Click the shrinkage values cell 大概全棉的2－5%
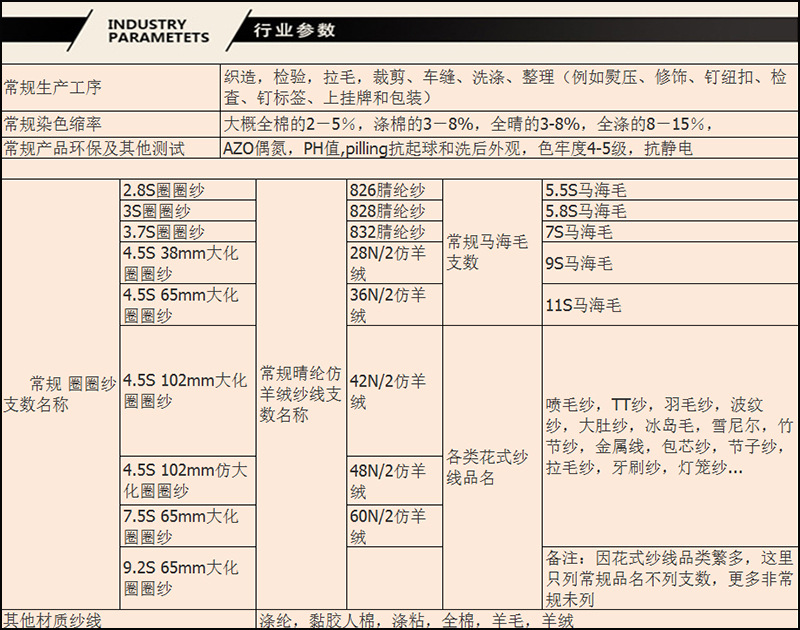This screenshot has height=630, width=800. (509, 124)
